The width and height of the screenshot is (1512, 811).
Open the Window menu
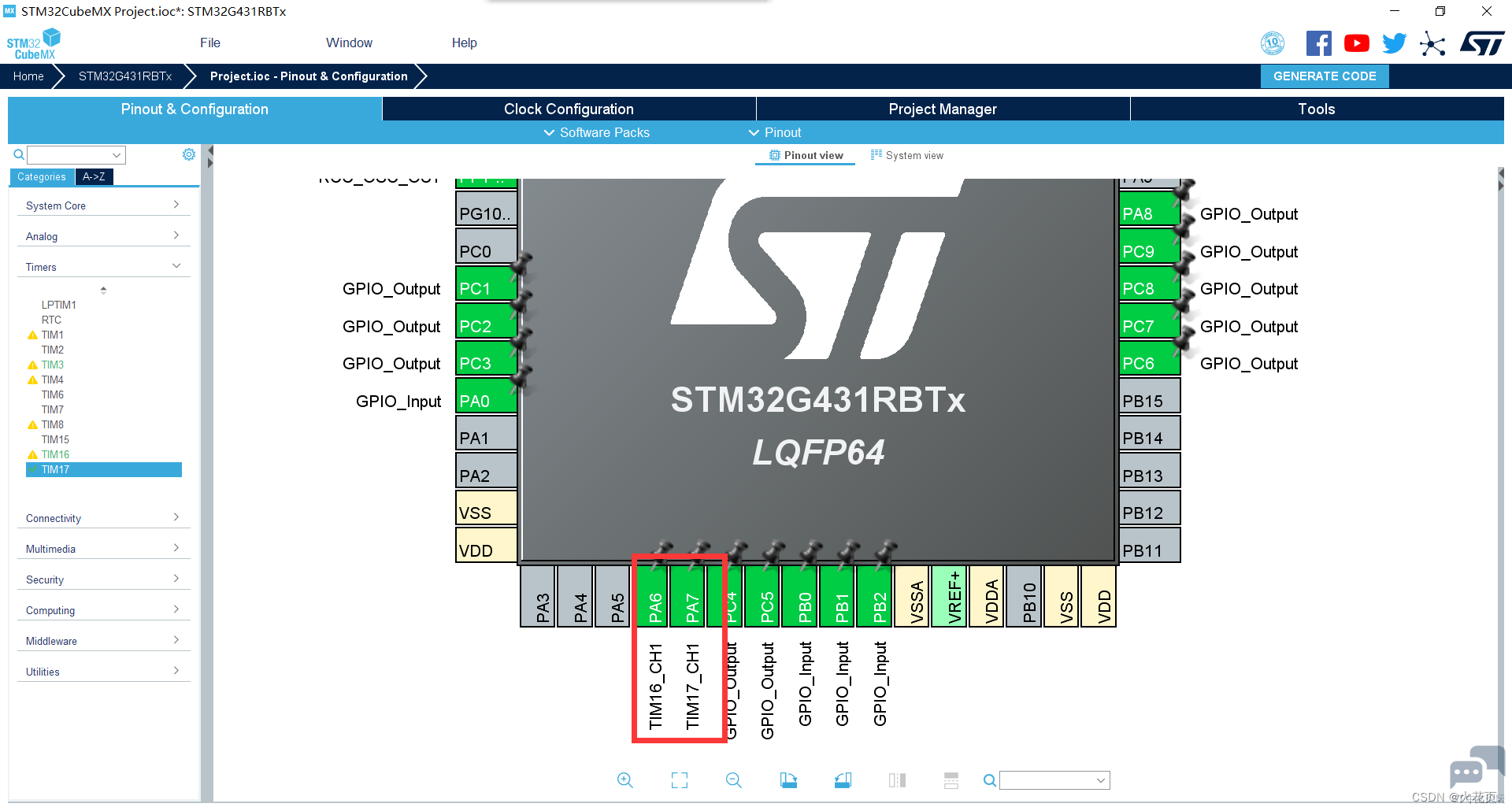[x=349, y=43]
